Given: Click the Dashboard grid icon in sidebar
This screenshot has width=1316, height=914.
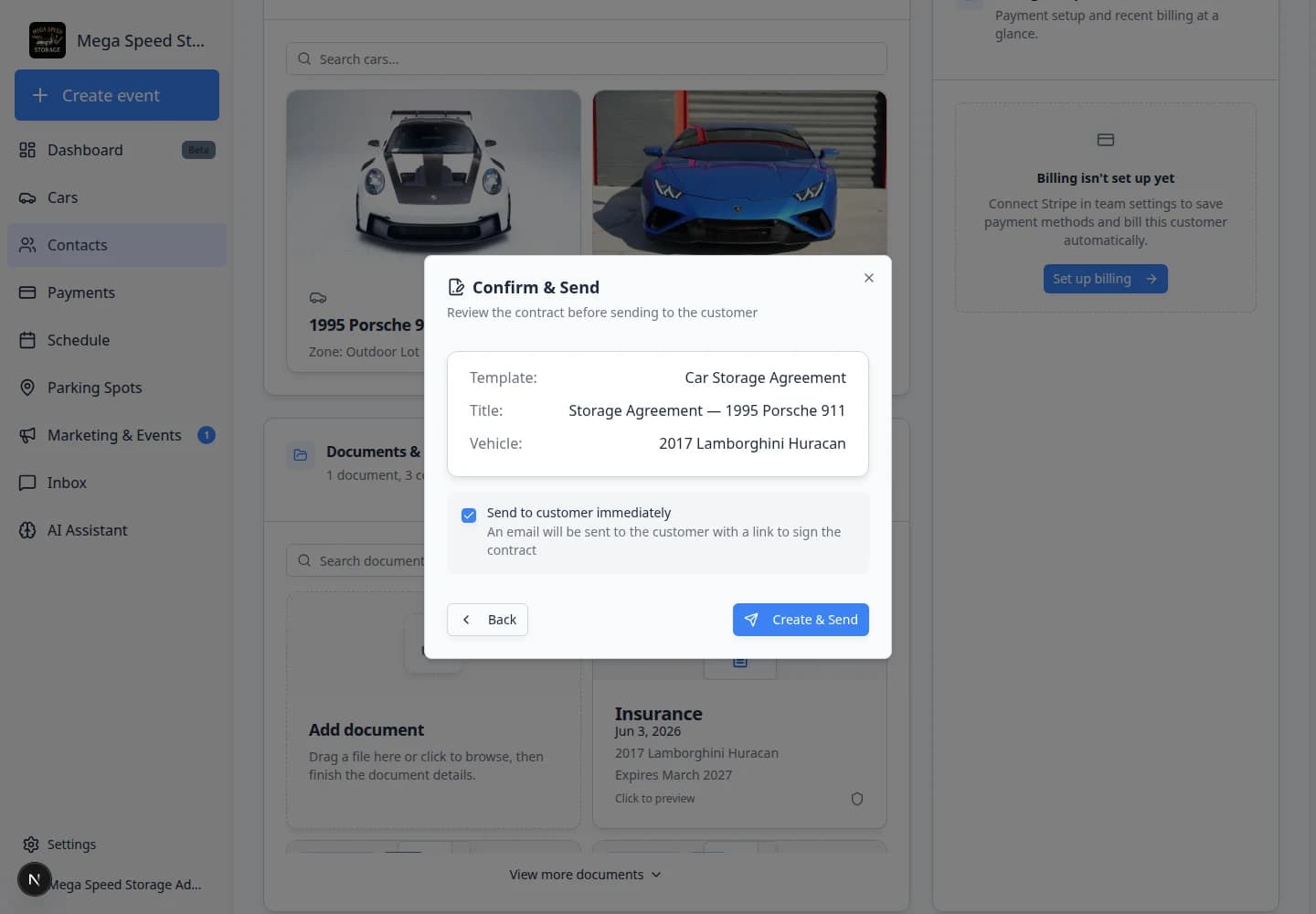Looking at the screenshot, I should coord(27,150).
